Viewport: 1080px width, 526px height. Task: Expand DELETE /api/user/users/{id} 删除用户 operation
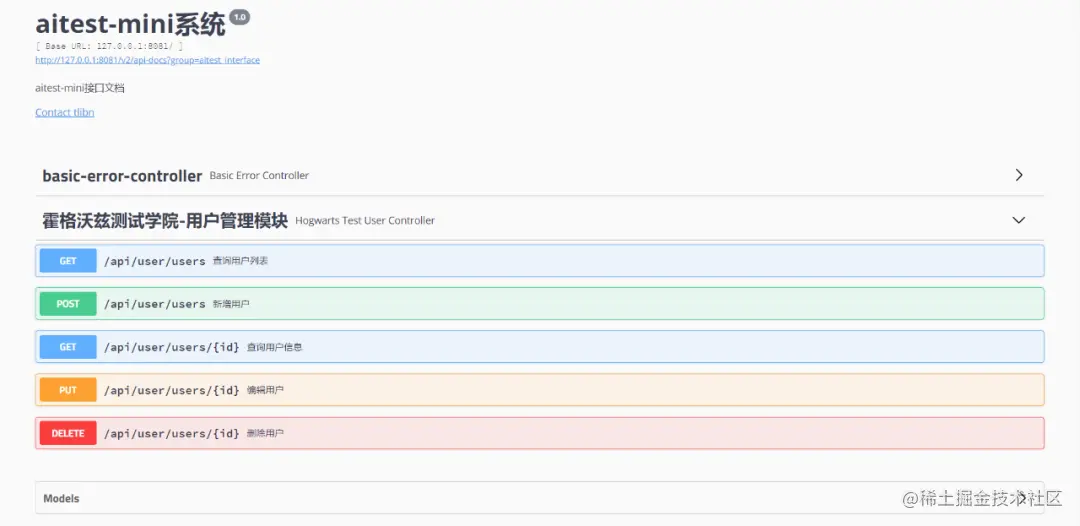pyautogui.click(x=539, y=433)
